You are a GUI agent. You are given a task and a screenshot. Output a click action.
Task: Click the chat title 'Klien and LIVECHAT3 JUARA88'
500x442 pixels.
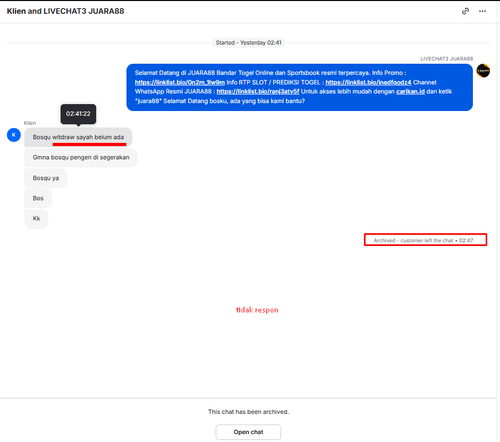click(x=66, y=11)
